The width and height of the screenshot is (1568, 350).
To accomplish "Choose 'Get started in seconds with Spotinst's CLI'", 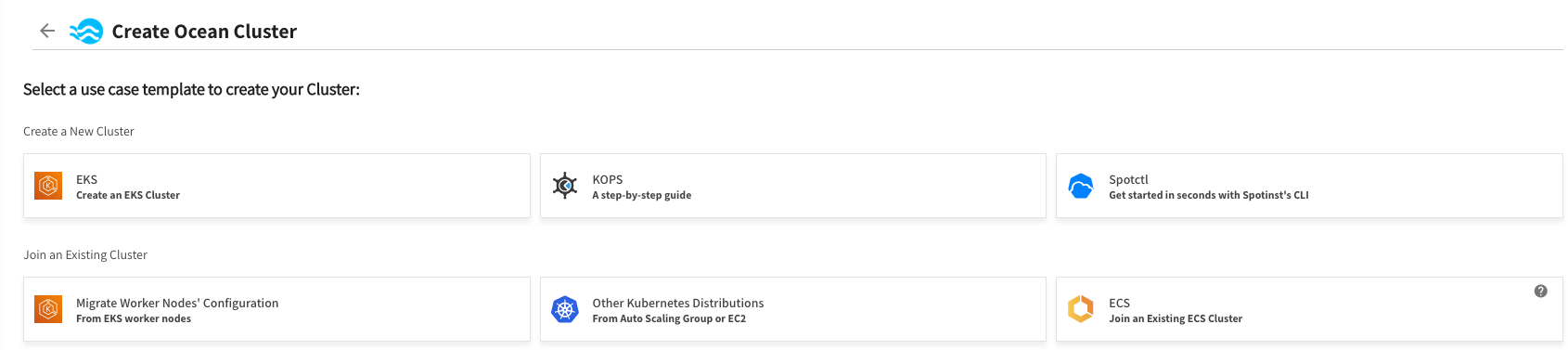I will tap(1209, 195).
